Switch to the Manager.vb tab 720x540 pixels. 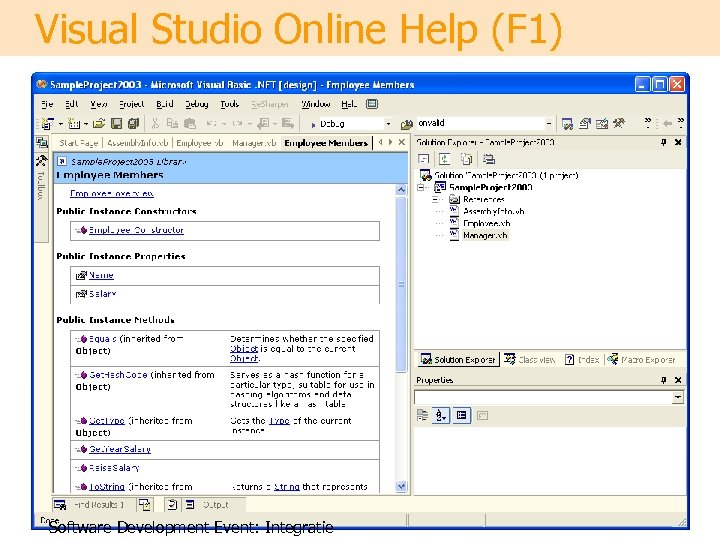(x=254, y=143)
